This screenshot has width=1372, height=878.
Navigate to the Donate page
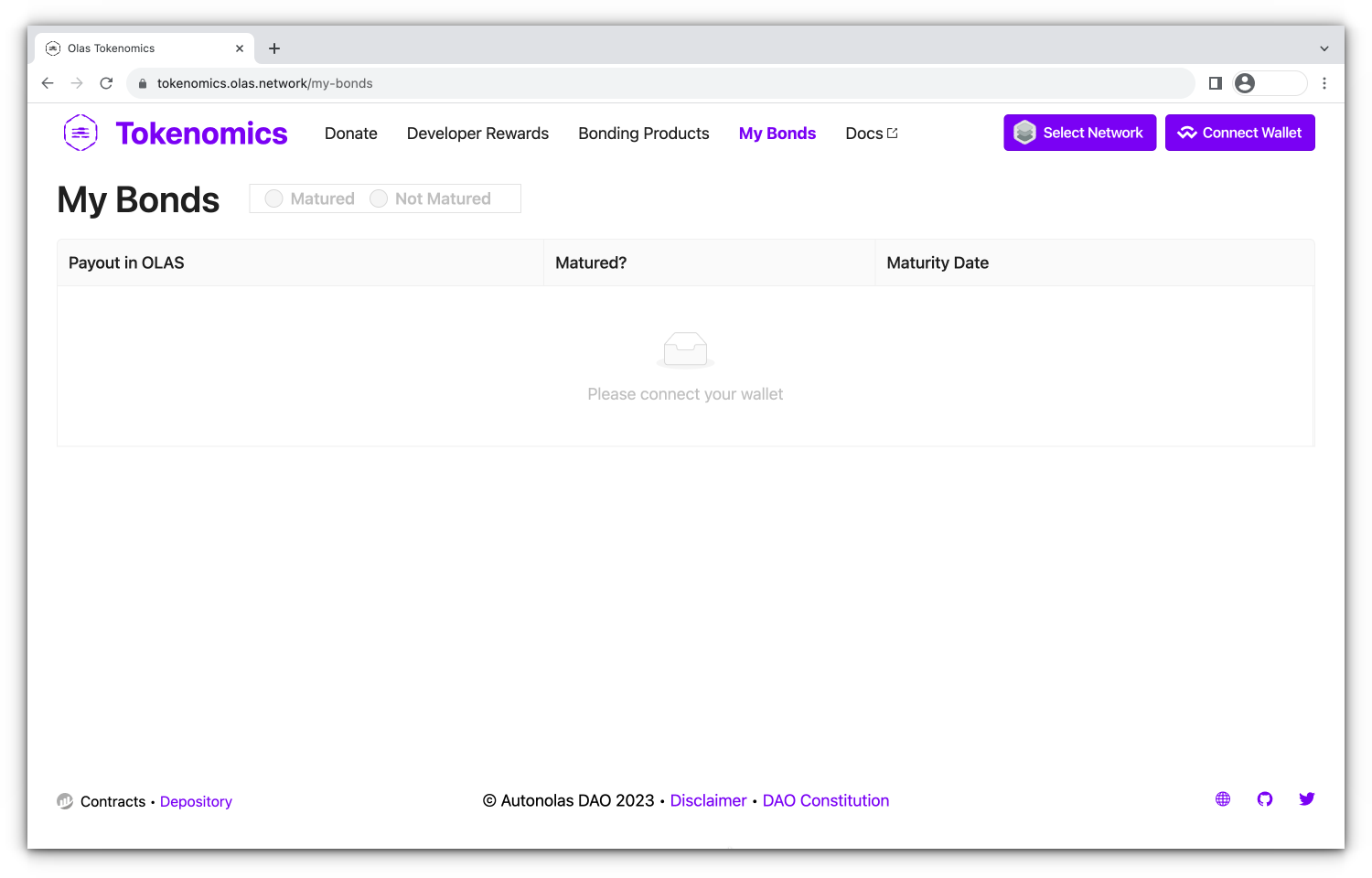(350, 134)
